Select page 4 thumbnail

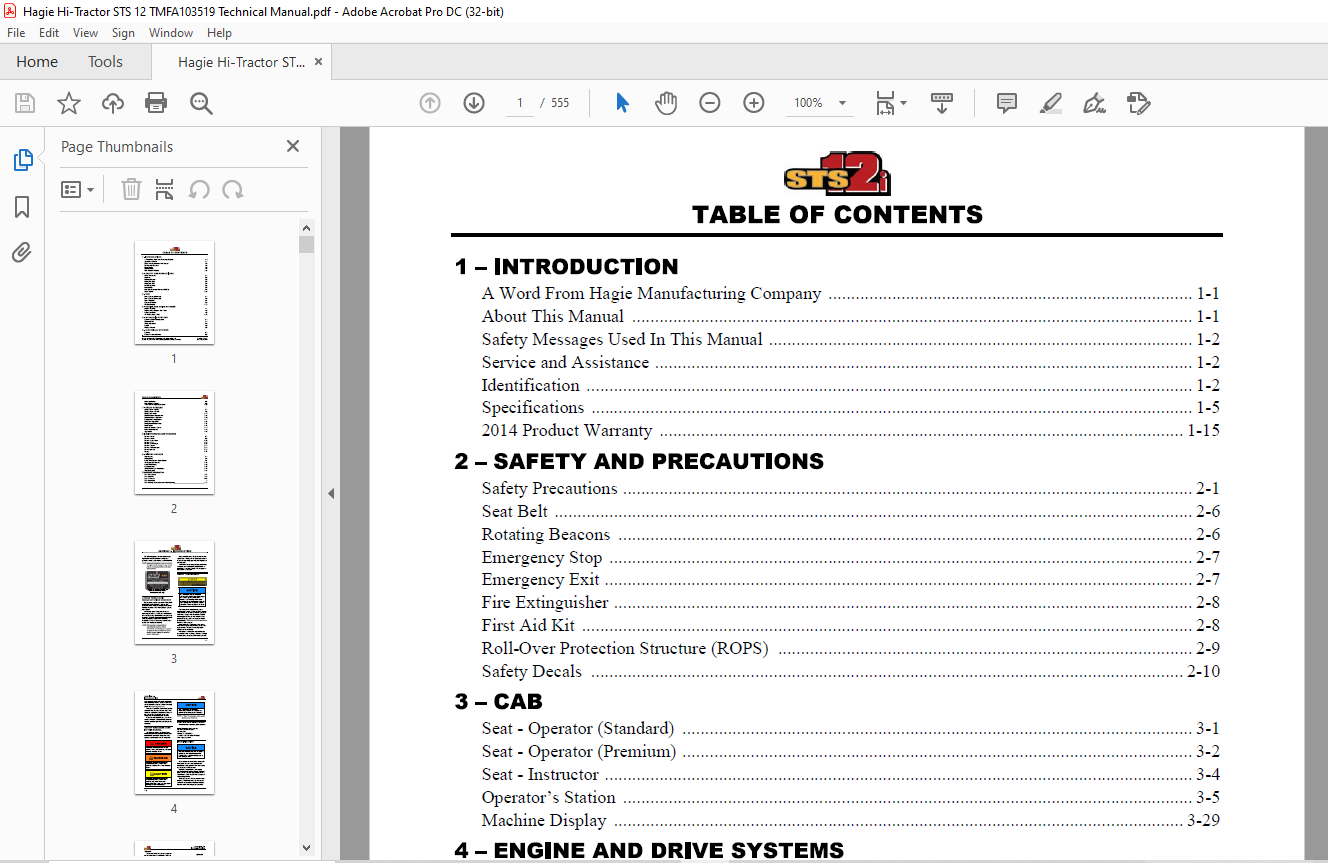click(x=174, y=743)
